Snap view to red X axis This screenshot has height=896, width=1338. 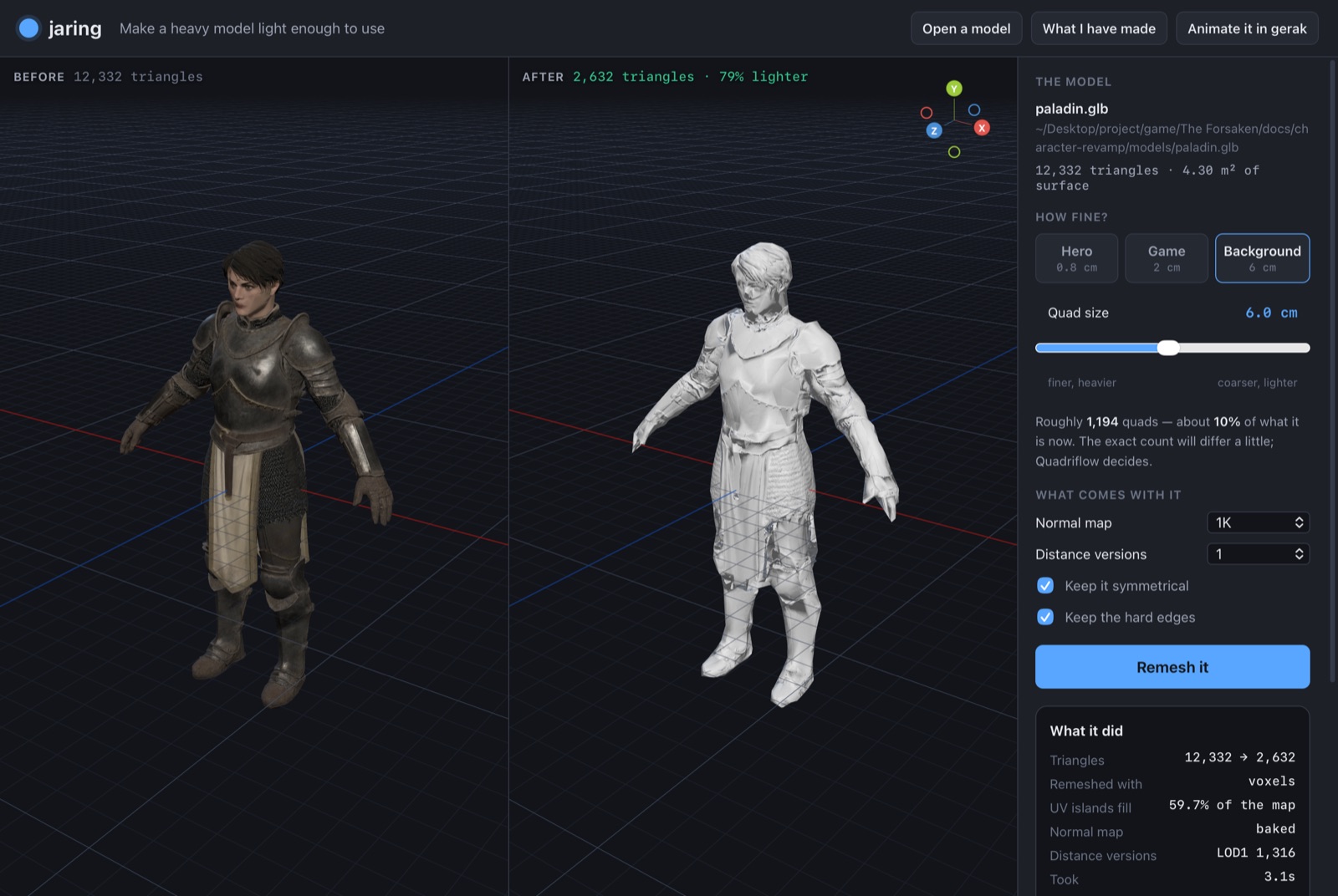[x=982, y=128]
